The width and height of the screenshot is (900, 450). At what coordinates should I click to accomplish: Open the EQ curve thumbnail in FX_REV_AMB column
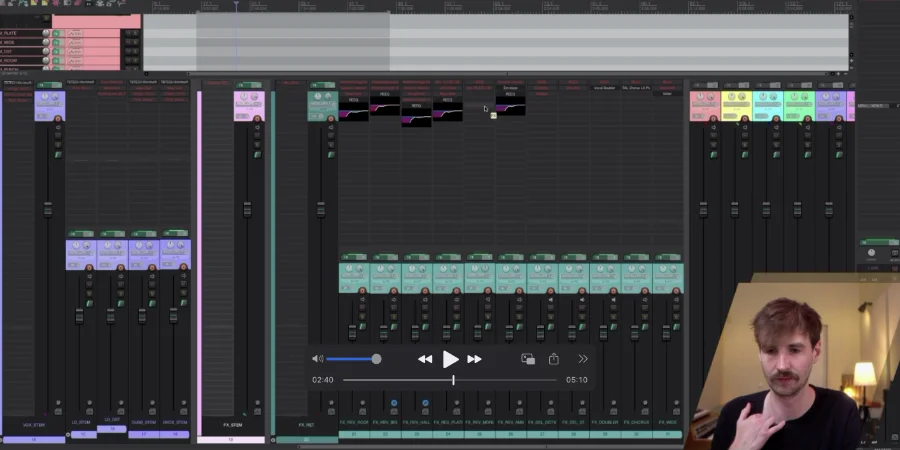tap(510, 106)
